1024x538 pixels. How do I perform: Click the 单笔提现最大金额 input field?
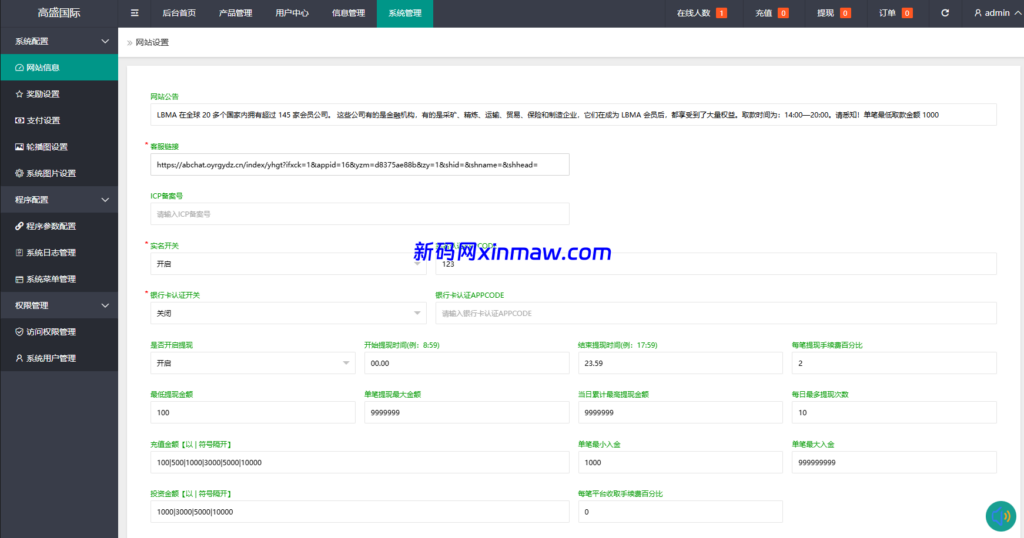[467, 413]
